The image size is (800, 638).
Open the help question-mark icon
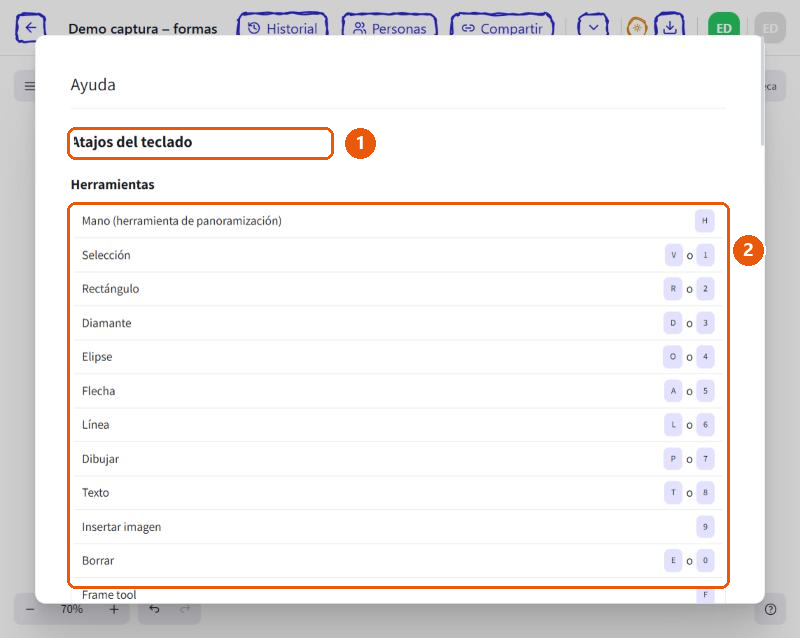(770, 609)
